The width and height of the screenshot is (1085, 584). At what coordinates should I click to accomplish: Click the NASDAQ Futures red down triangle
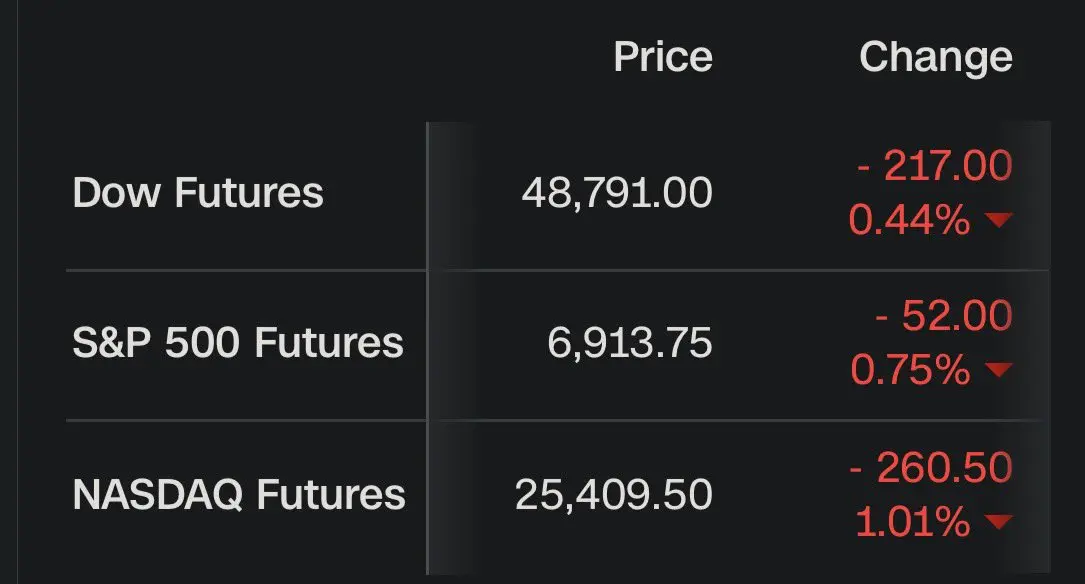[x=999, y=521]
